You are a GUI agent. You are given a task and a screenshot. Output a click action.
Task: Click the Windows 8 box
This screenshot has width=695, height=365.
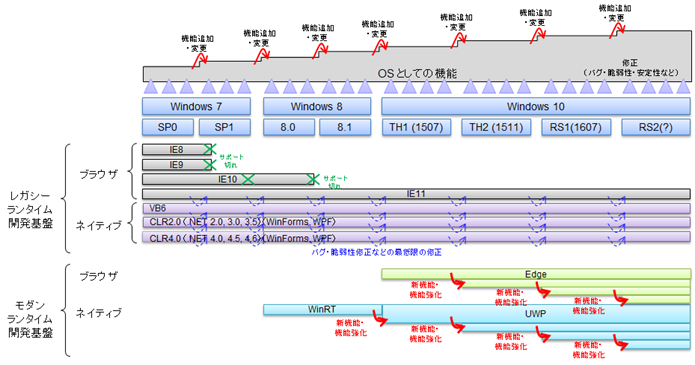pyautogui.click(x=316, y=106)
